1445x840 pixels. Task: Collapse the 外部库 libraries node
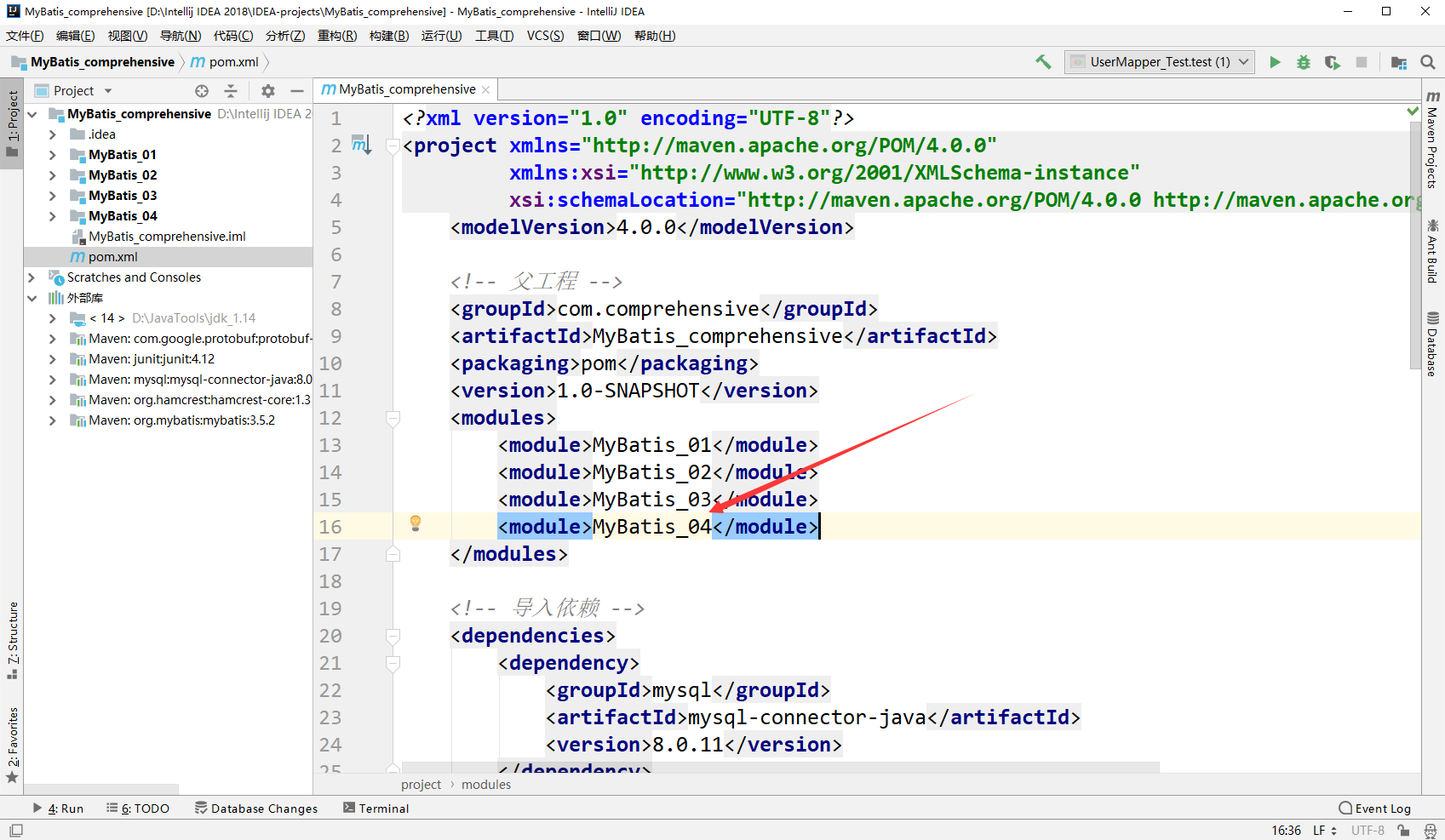coord(32,298)
